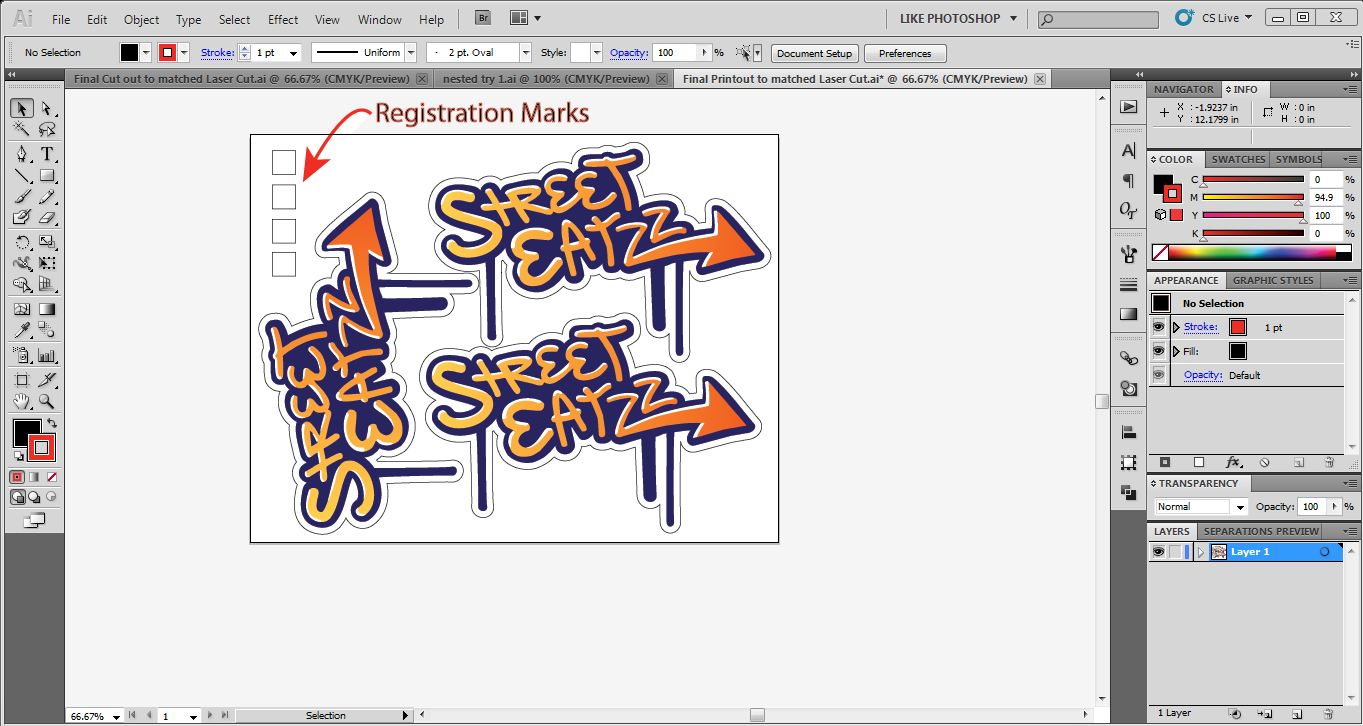Toggle Stroke visibility in Appearance panel
Viewport: 1363px width, 726px height.
(x=1159, y=327)
